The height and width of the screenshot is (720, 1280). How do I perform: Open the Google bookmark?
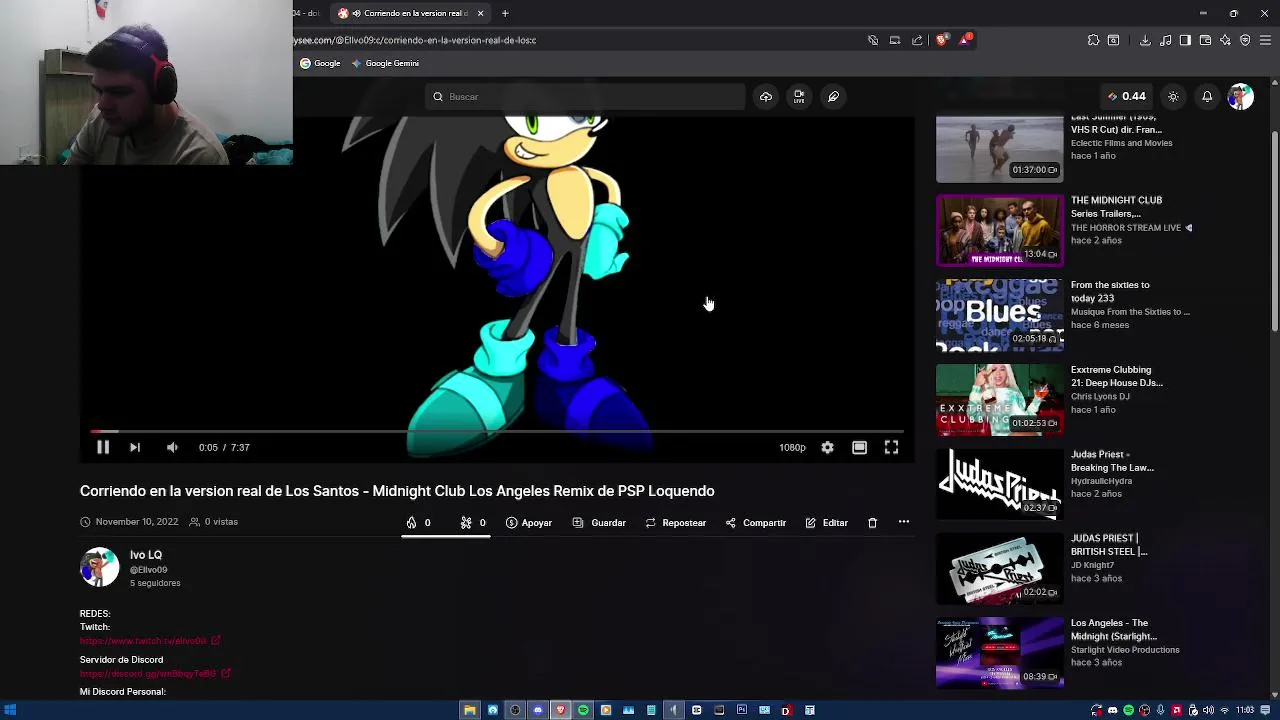pos(320,63)
